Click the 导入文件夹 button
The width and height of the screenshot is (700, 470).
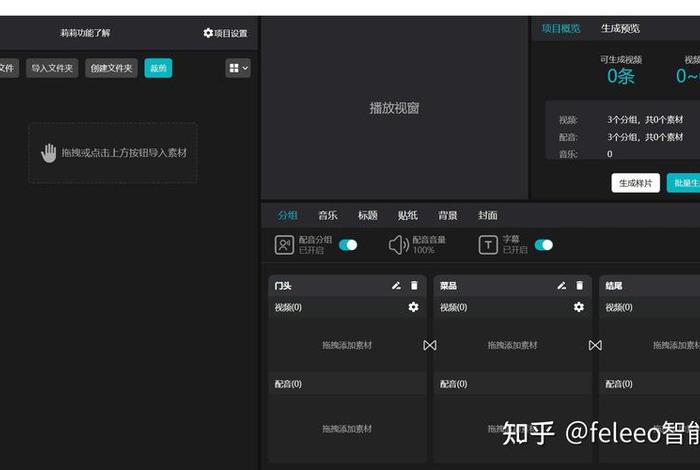pyautogui.click(x=52, y=68)
